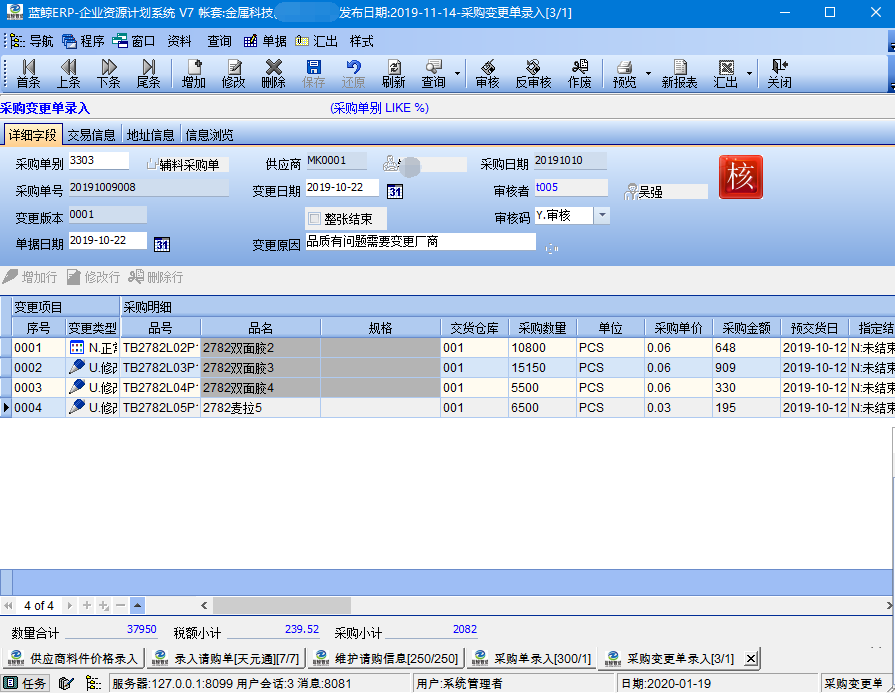Select the 详细字段 tab
This screenshot has width=895, height=693.
(33, 135)
